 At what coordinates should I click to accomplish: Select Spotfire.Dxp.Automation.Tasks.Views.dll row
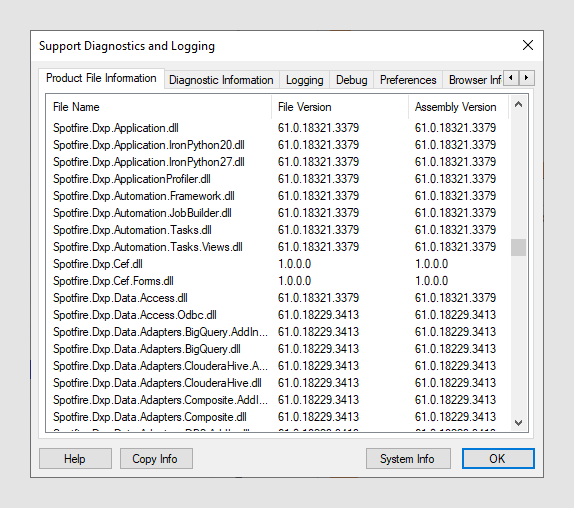[277, 247]
